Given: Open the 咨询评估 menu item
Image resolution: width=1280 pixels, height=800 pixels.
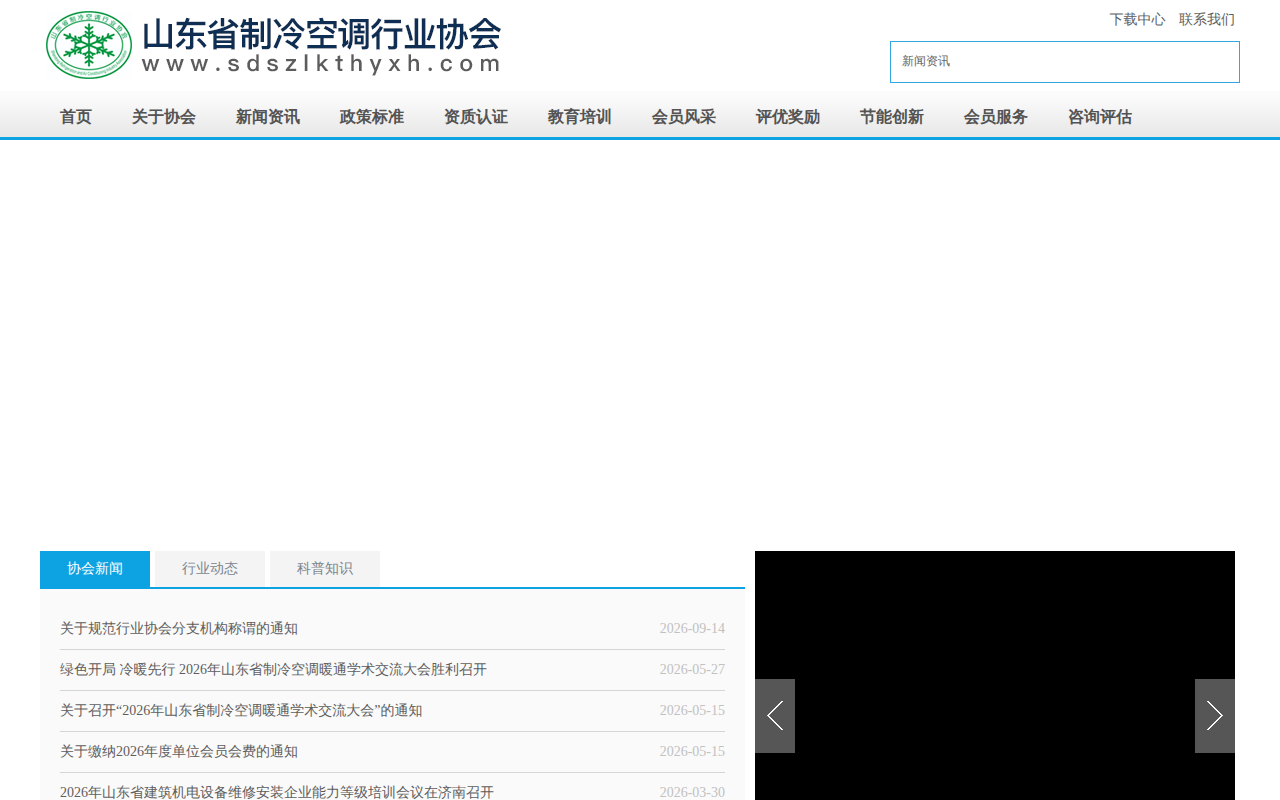Looking at the screenshot, I should (x=1100, y=117).
